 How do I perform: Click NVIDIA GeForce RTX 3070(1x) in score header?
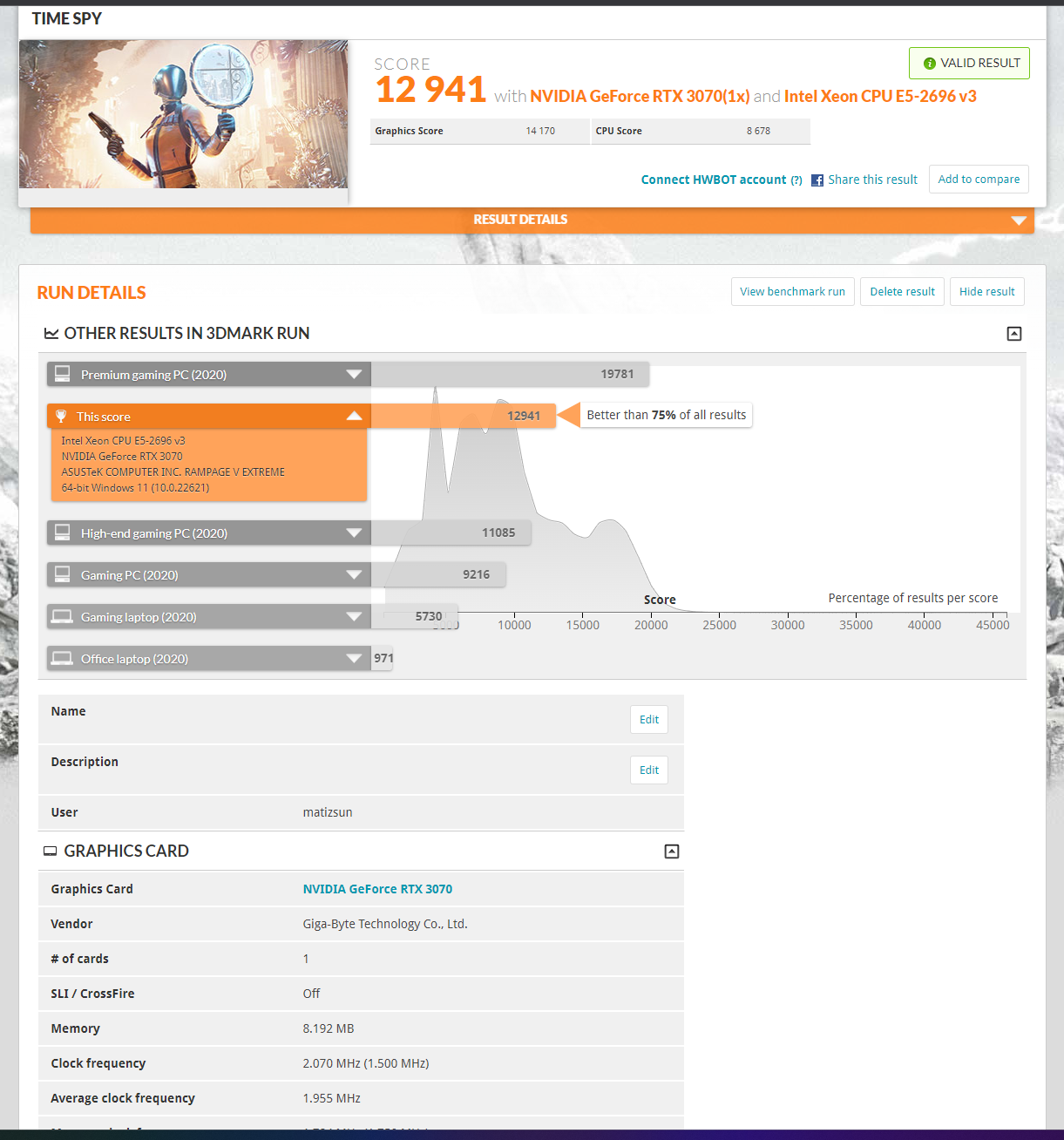point(640,97)
